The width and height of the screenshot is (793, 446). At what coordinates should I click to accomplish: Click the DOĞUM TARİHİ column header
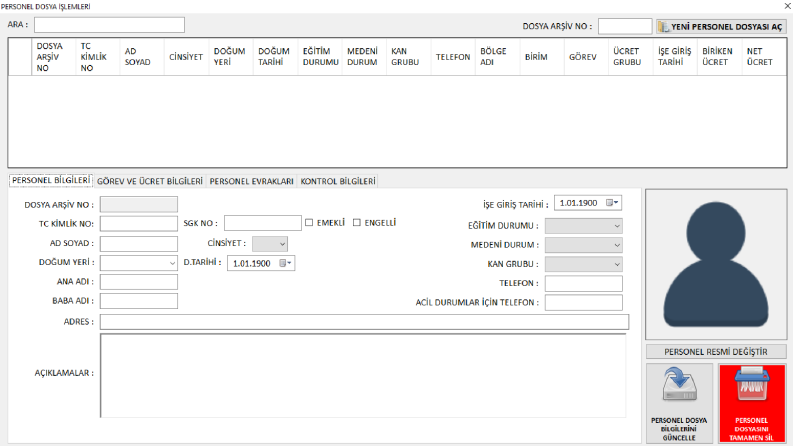tap(275, 57)
